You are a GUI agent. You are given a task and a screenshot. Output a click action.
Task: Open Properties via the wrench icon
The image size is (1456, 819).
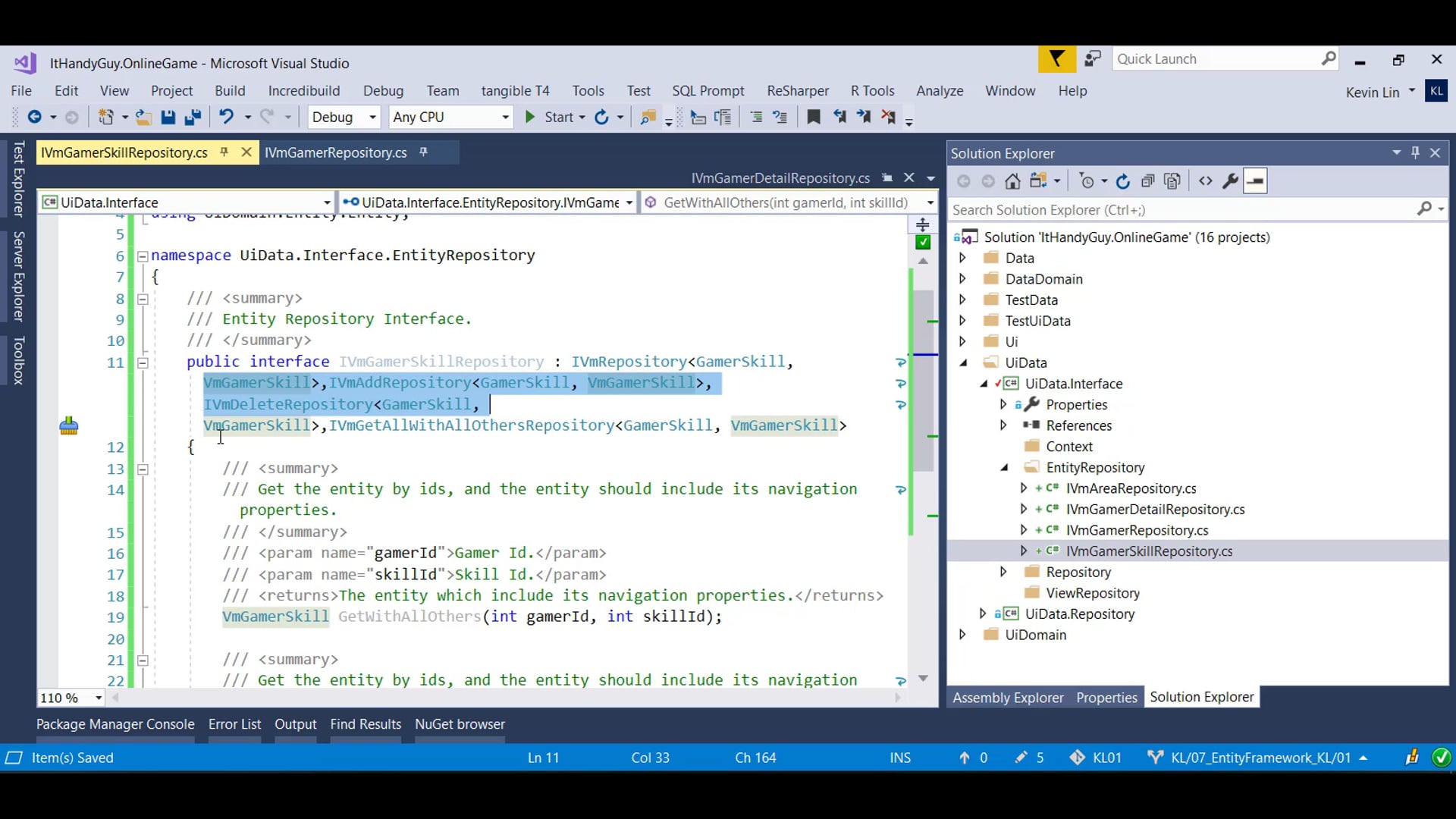[1230, 181]
